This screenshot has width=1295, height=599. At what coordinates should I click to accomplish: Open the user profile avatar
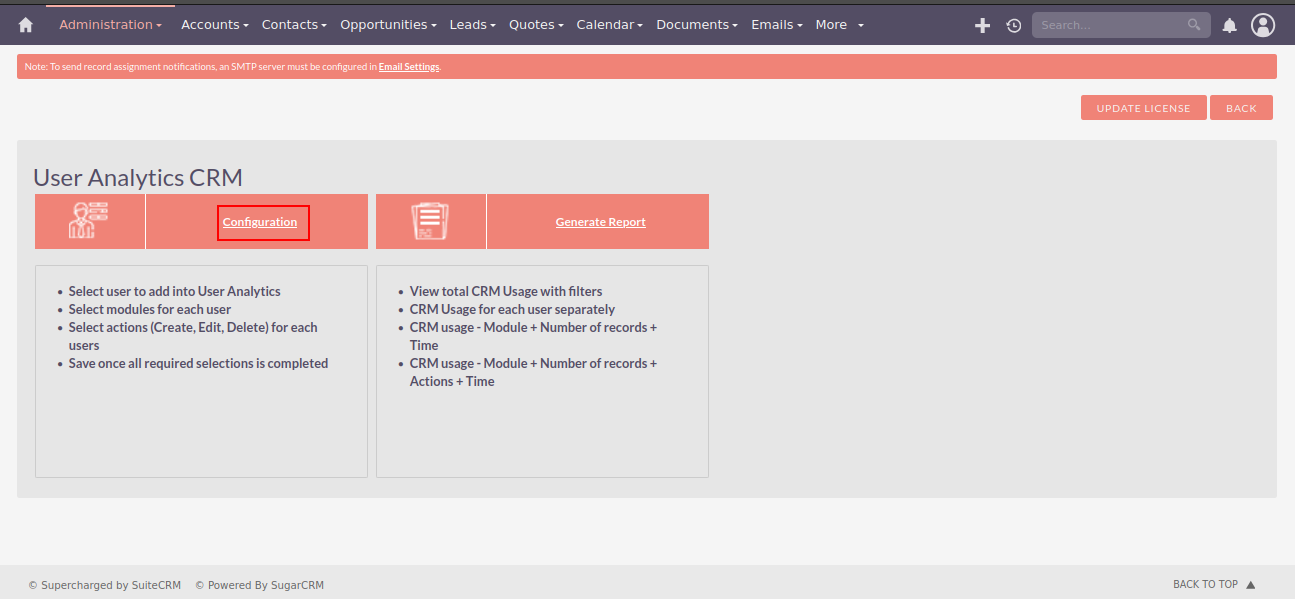point(1262,24)
